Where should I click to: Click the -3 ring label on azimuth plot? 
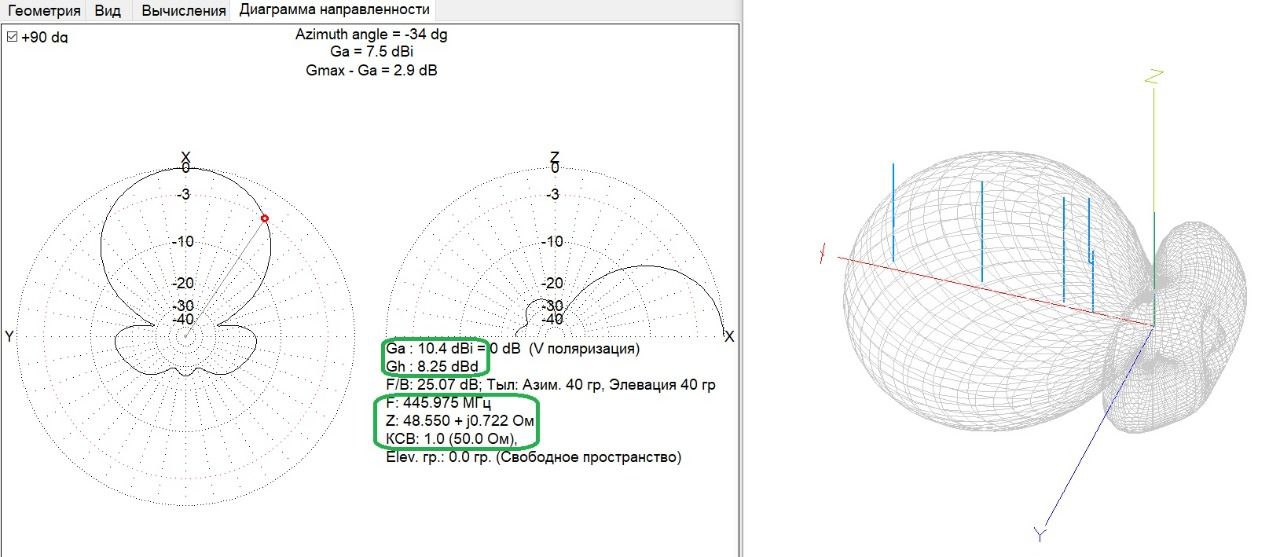pos(184,194)
